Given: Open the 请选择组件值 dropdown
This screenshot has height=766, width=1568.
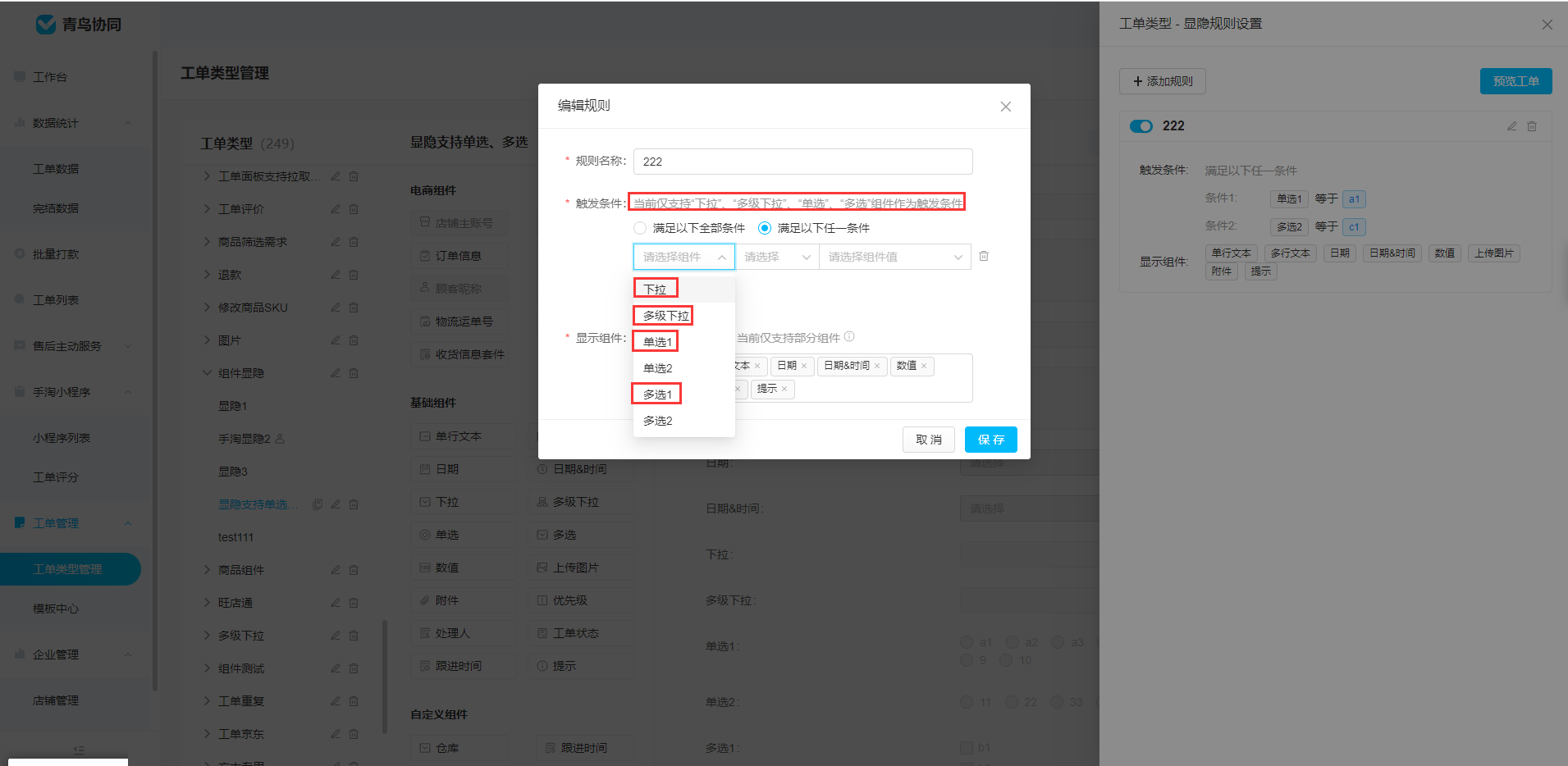Looking at the screenshot, I should pyautogui.click(x=895, y=257).
